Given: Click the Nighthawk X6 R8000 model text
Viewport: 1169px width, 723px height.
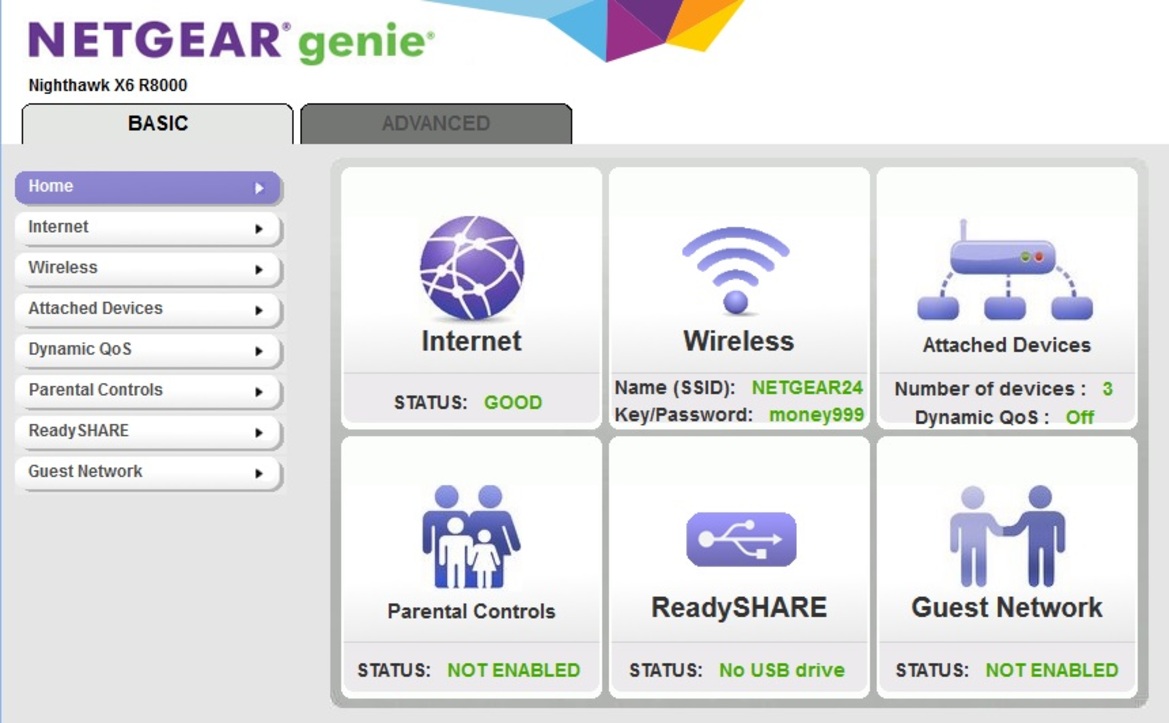Looking at the screenshot, I should click(107, 86).
